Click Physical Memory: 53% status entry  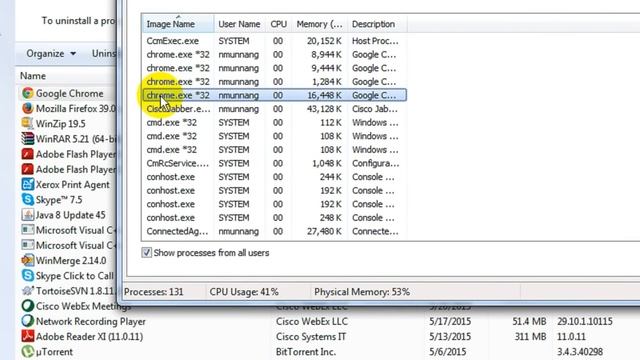pyautogui.click(x=362, y=292)
